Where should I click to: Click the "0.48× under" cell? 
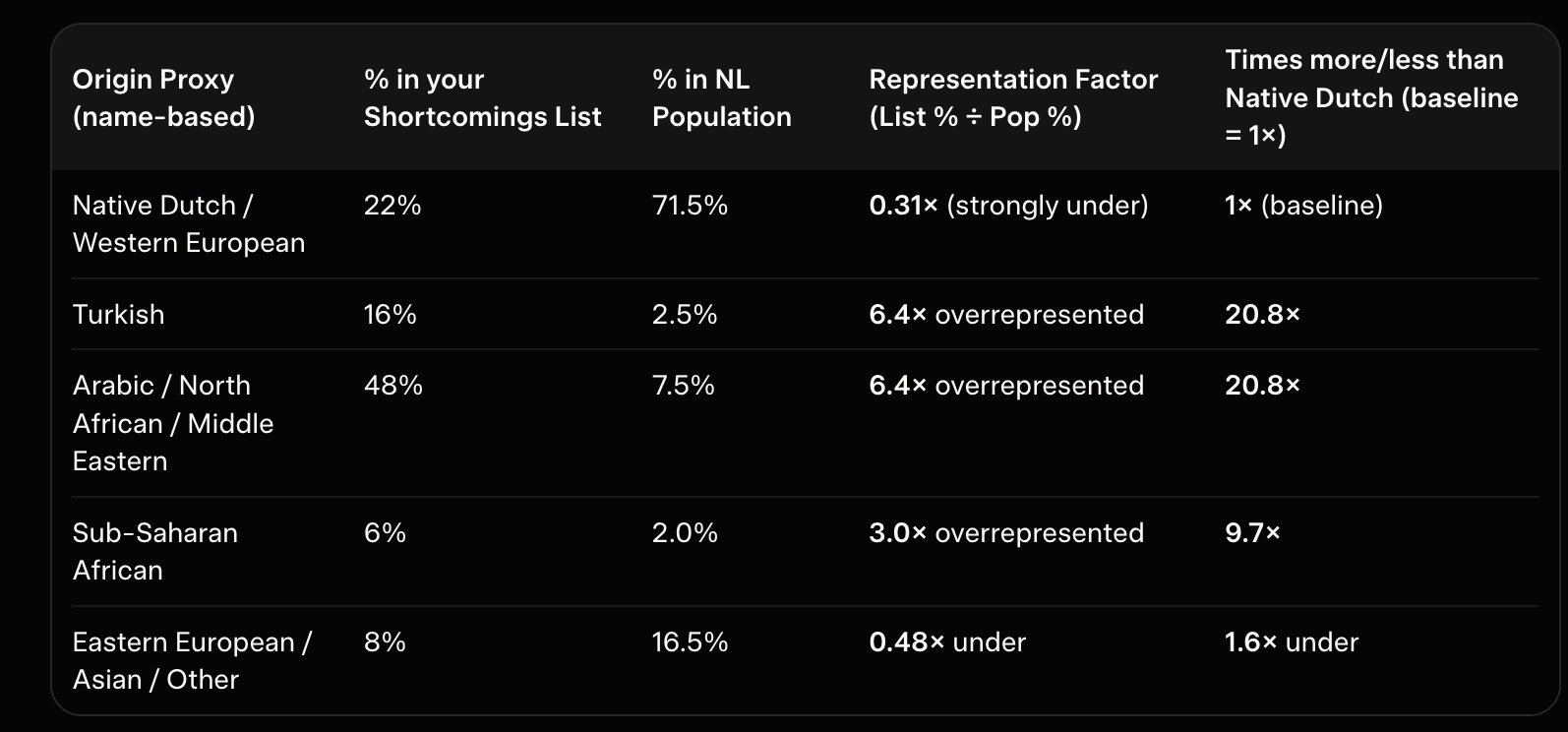[x=947, y=642]
